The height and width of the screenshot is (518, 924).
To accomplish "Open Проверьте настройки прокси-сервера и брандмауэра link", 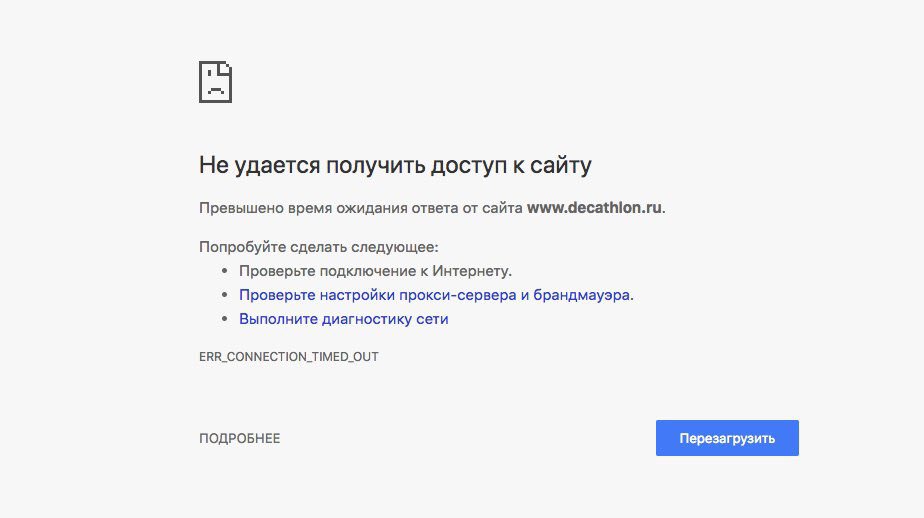I will click(434, 295).
